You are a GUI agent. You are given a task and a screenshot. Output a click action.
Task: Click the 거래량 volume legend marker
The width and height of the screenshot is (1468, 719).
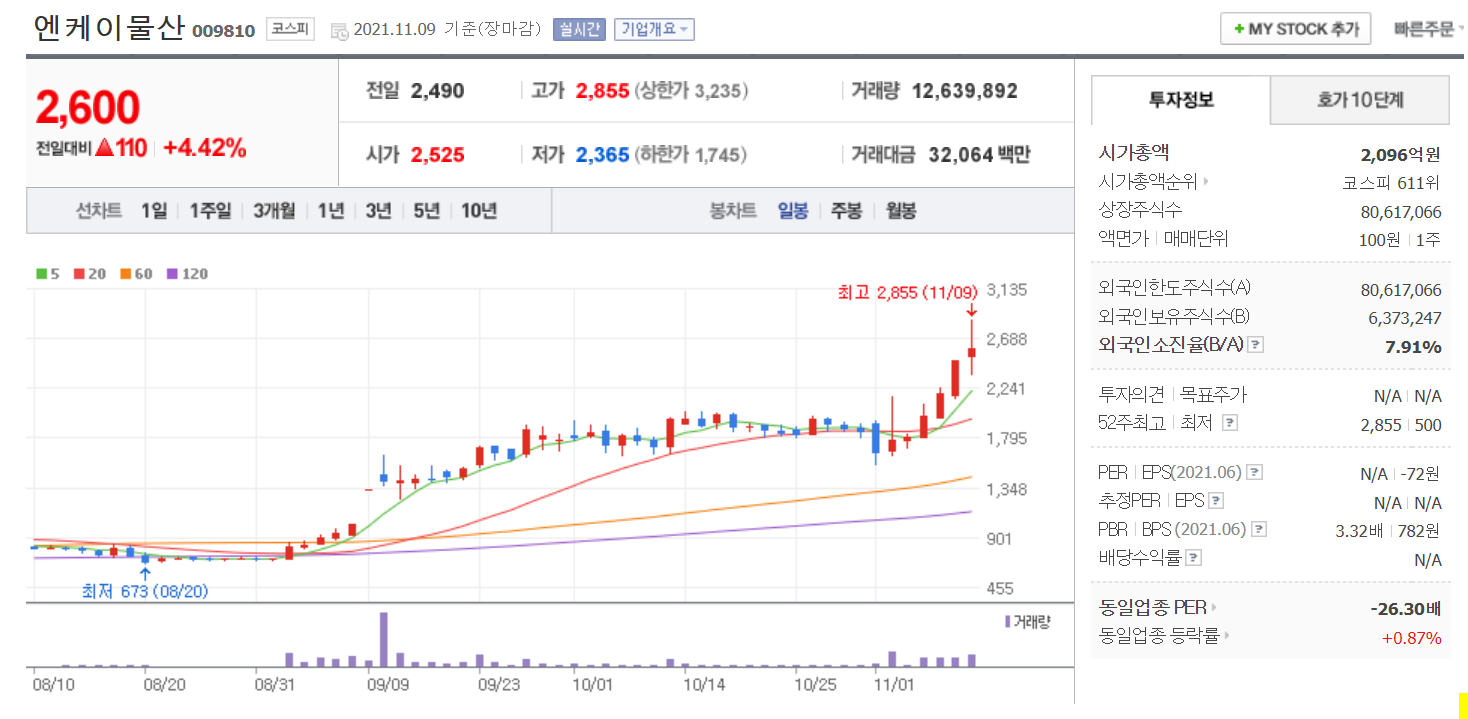[x=1028, y=621]
